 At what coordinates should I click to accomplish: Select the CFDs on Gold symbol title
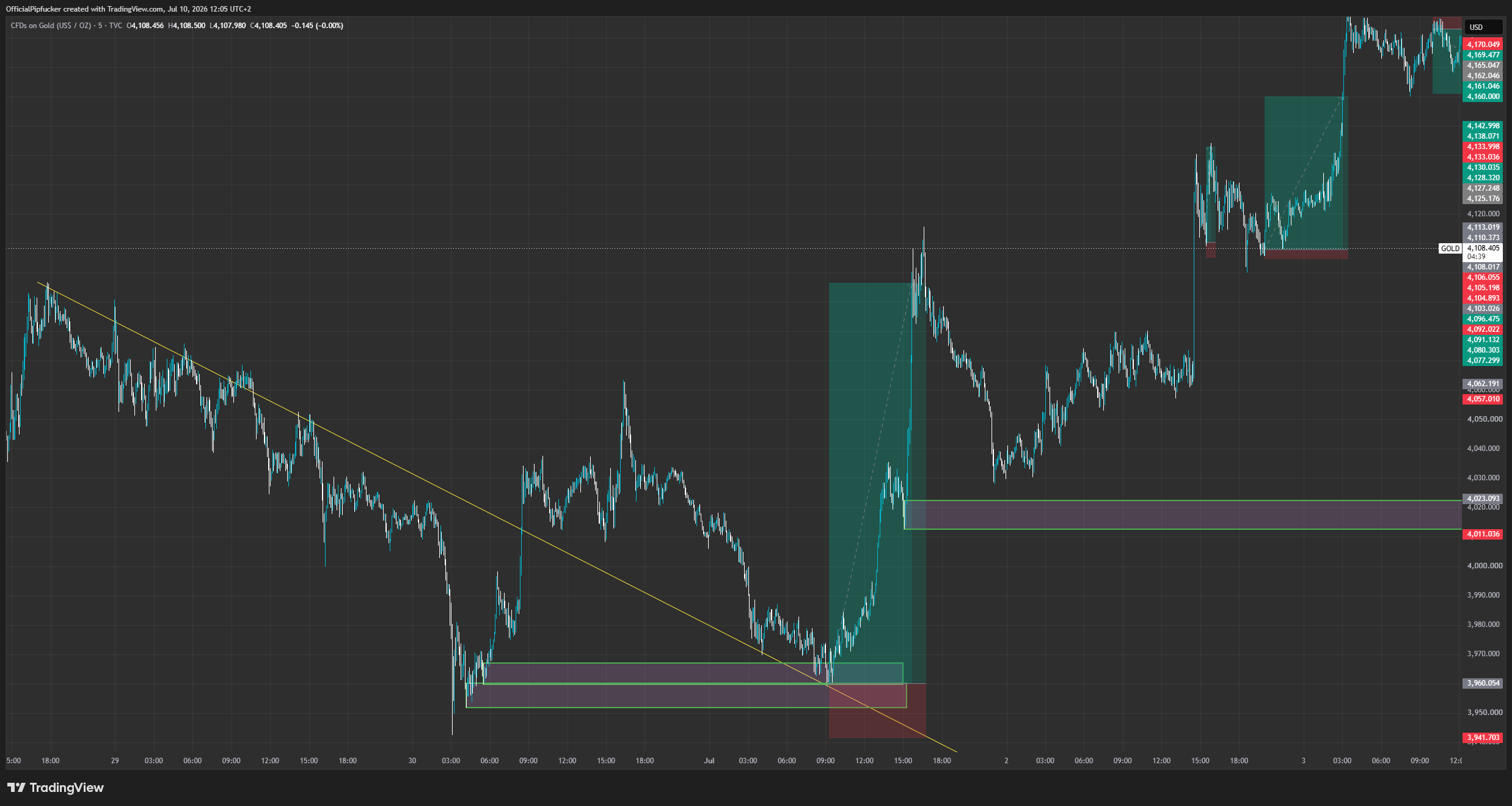click(x=51, y=26)
